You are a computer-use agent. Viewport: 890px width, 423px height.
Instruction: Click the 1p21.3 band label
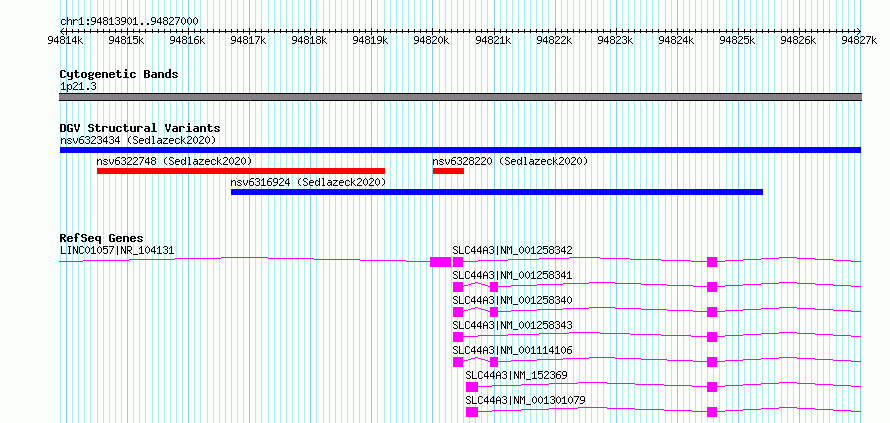(78, 87)
